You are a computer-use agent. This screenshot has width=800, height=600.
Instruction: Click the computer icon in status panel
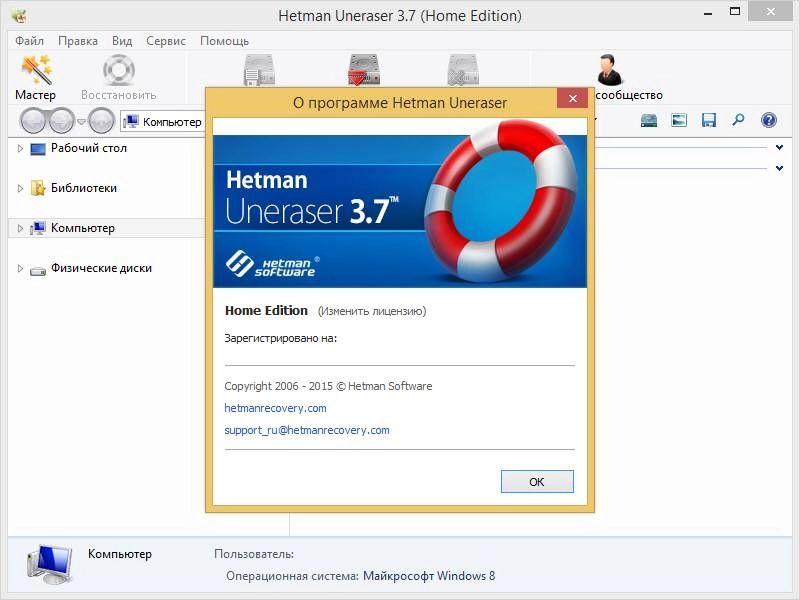[x=49, y=564]
